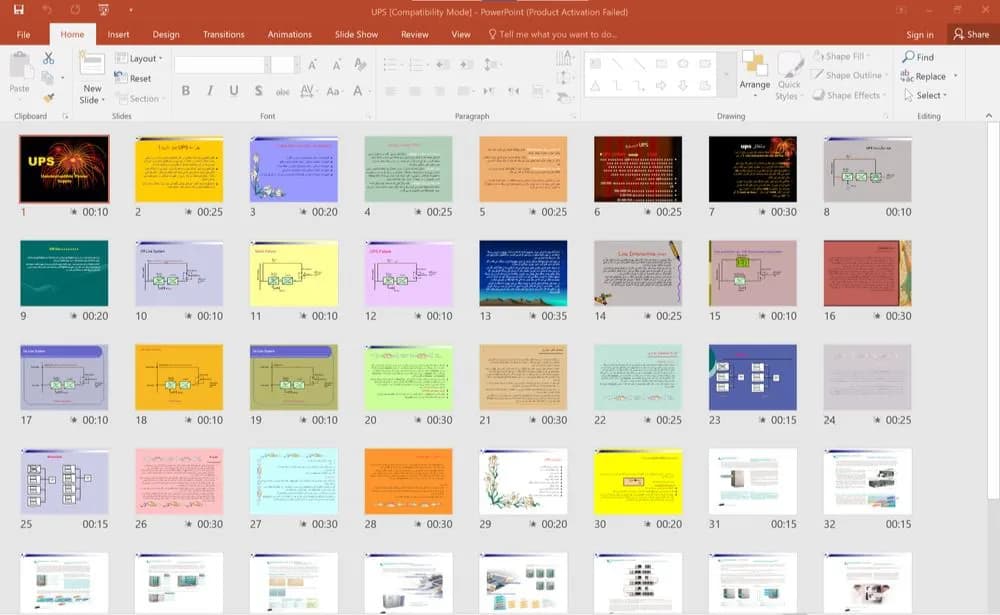Click the Save icon in the title bar
1000x615 pixels.
[x=18, y=10]
